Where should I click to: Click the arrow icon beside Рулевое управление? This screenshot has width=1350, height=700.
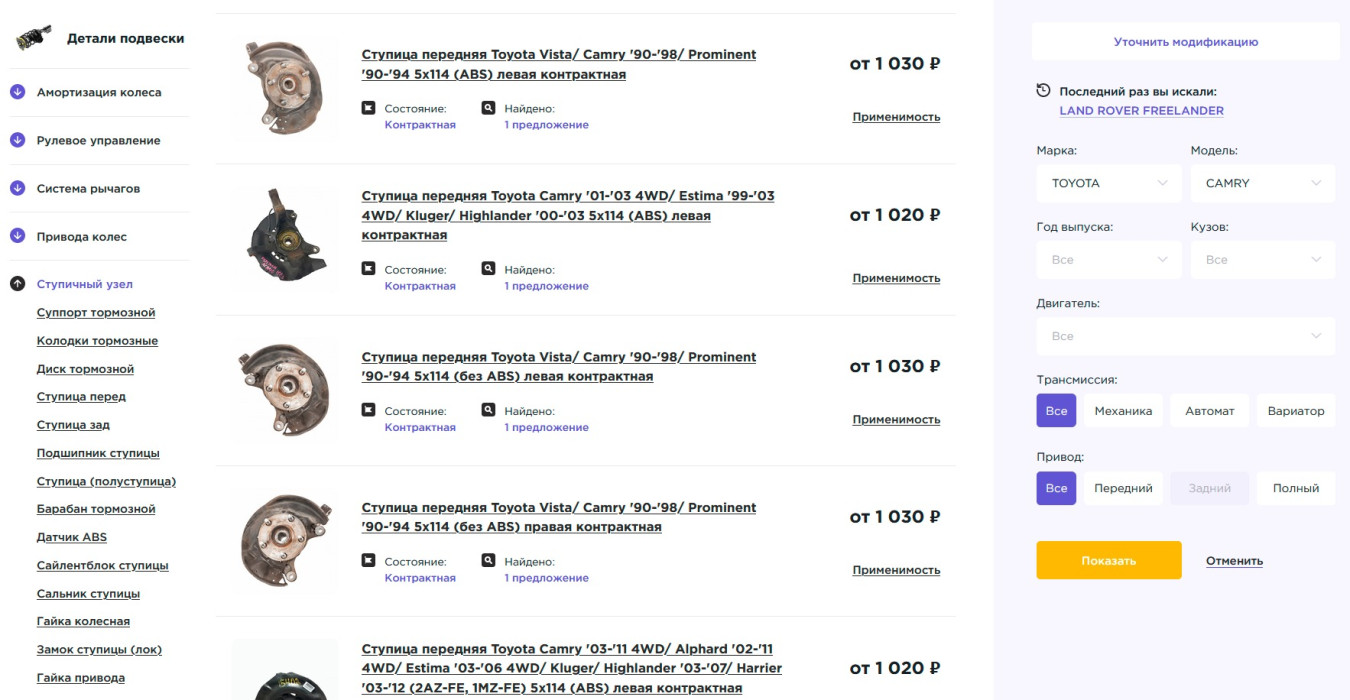(17, 140)
